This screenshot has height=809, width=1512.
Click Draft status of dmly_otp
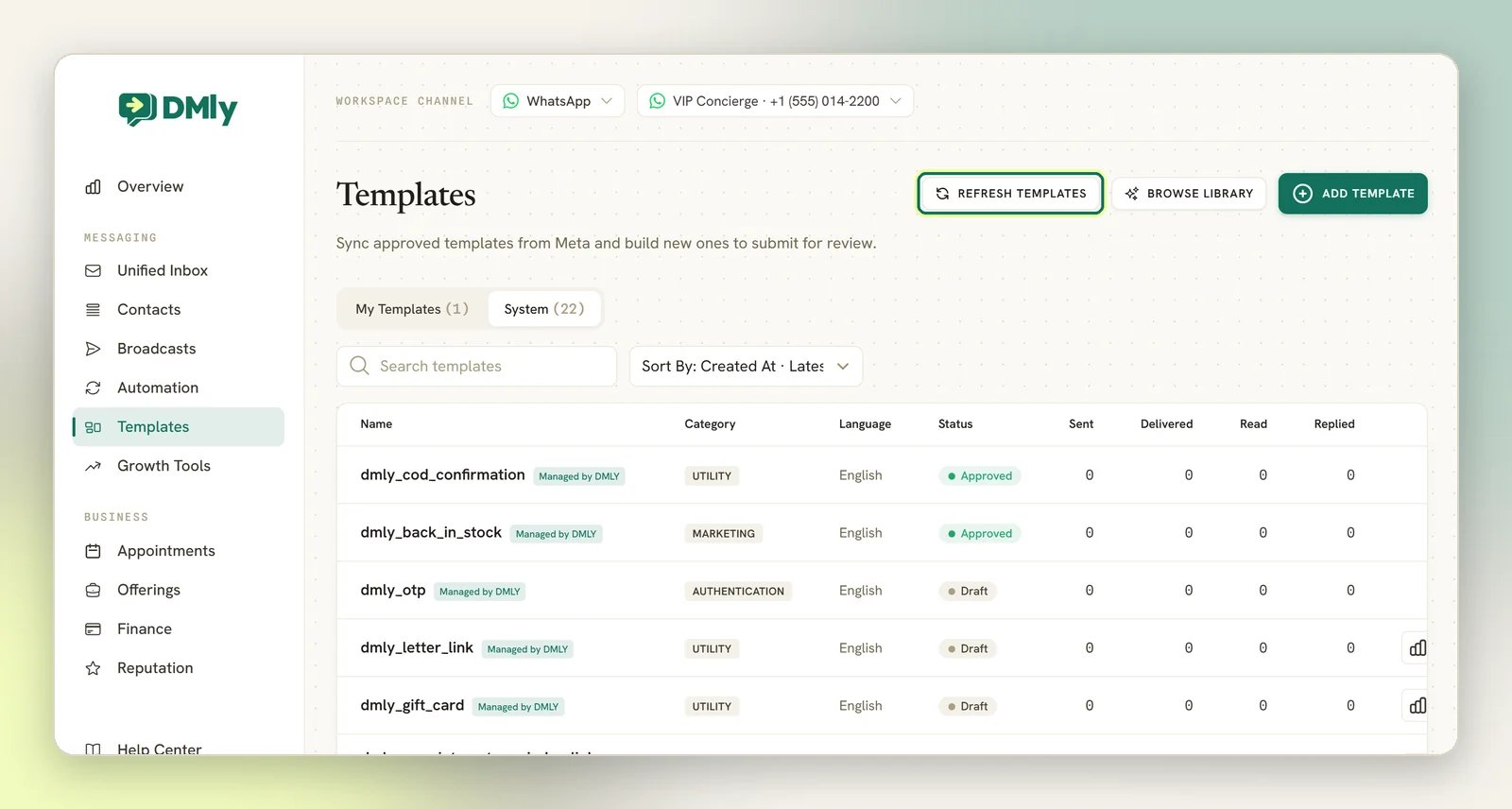click(968, 592)
